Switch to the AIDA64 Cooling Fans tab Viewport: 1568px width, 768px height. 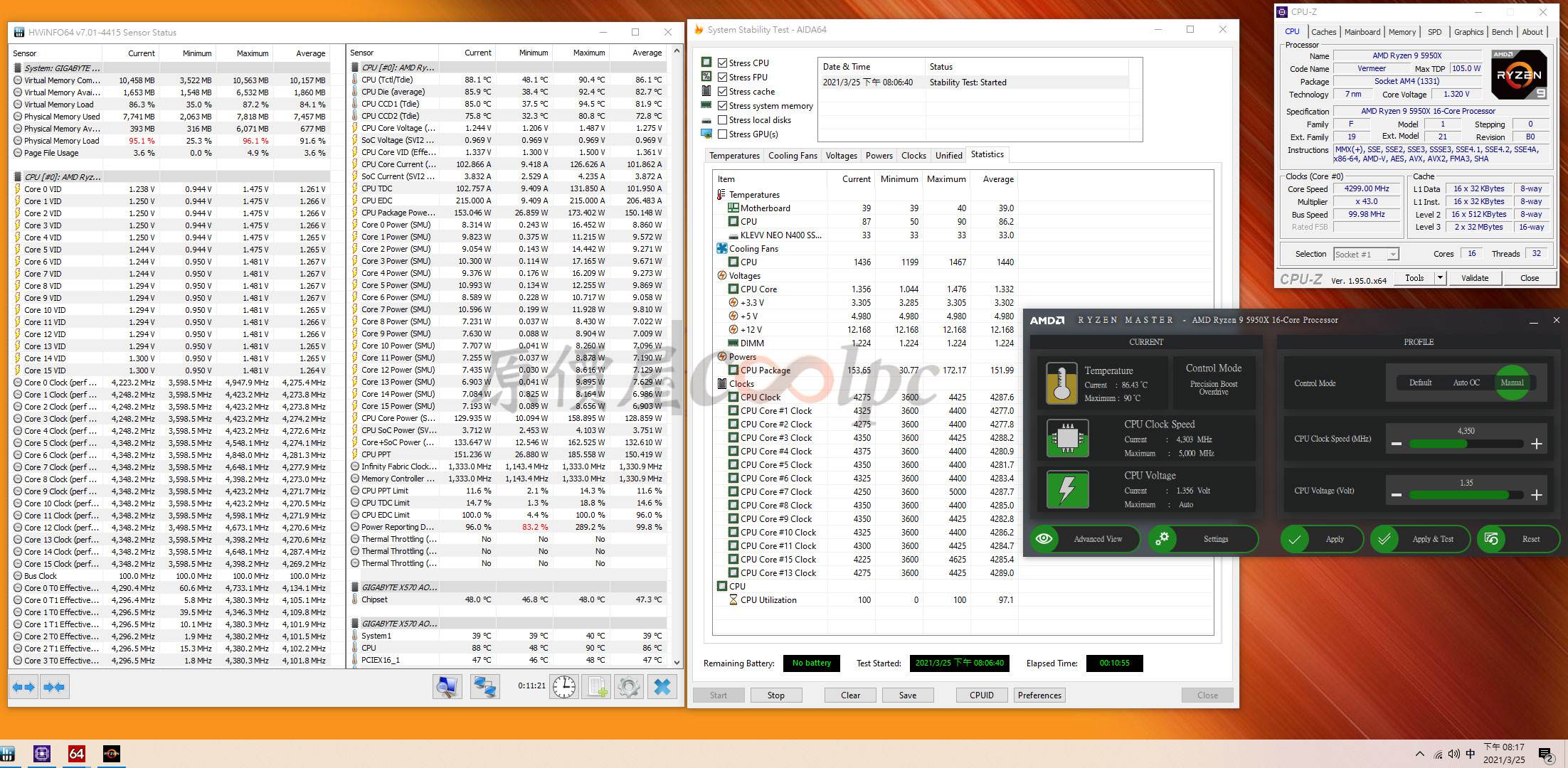[x=793, y=156]
